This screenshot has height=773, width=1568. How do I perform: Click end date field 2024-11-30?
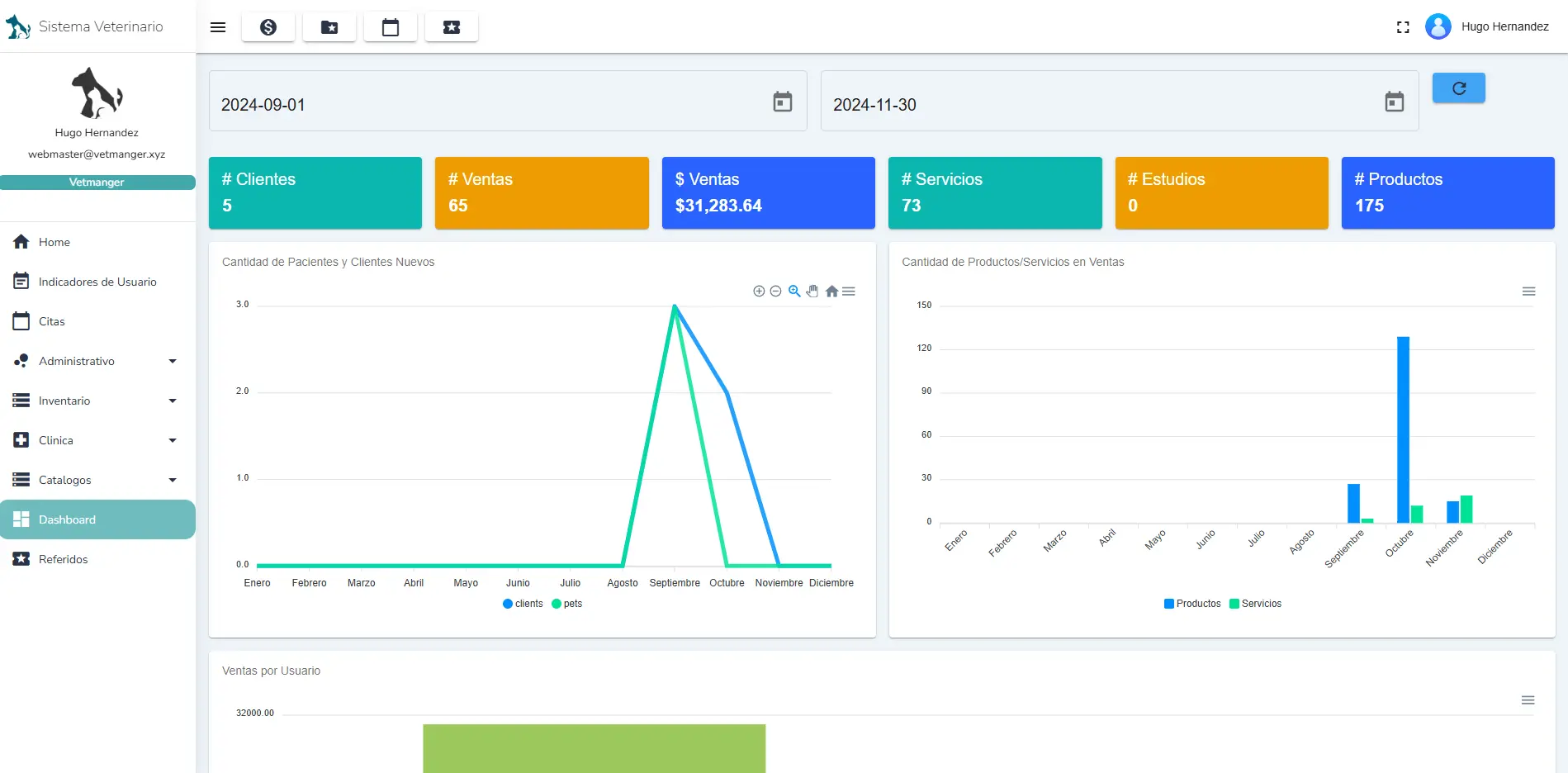(1120, 101)
